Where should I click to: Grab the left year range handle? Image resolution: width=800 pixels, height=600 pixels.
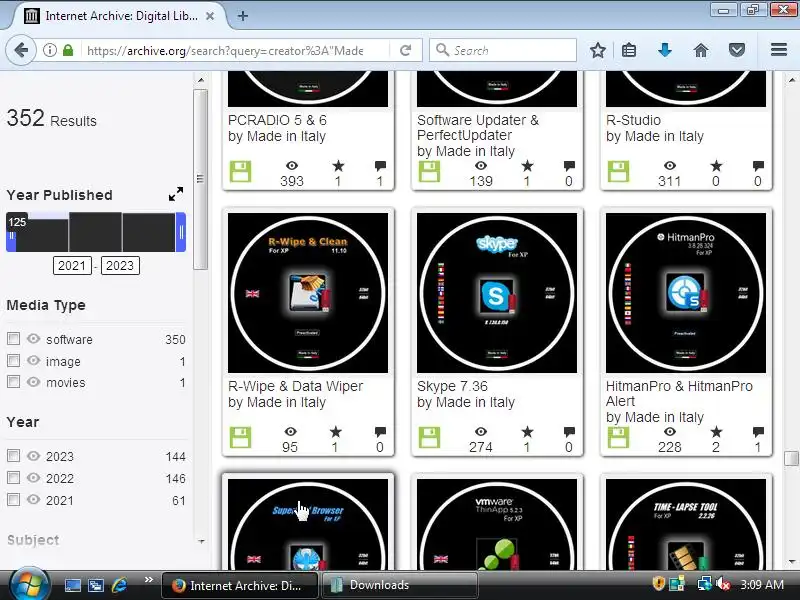click(11, 234)
